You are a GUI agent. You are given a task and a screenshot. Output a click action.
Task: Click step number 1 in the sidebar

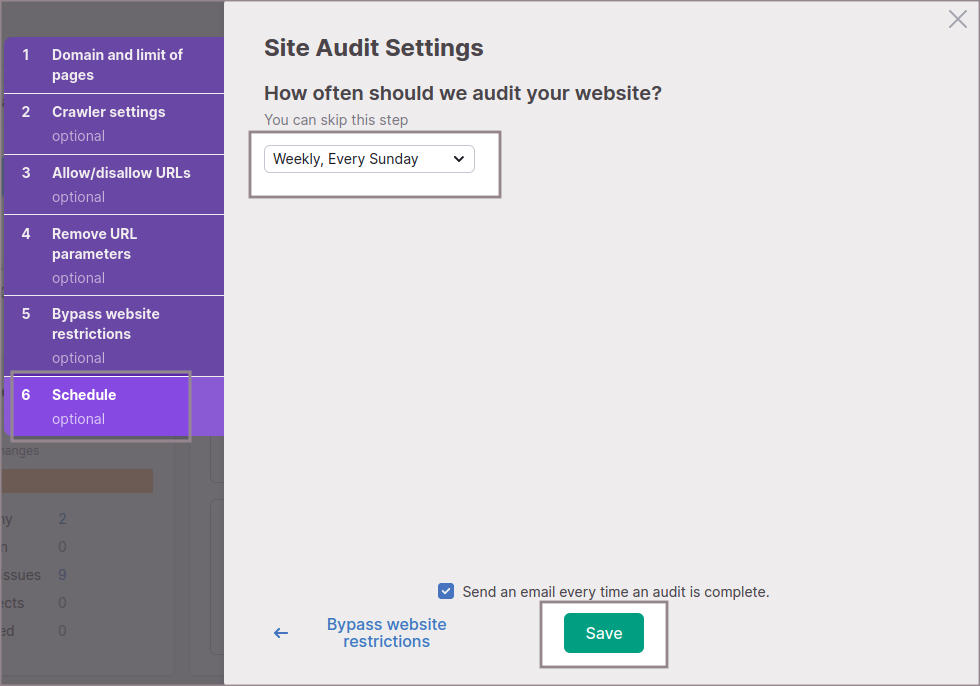[26, 55]
